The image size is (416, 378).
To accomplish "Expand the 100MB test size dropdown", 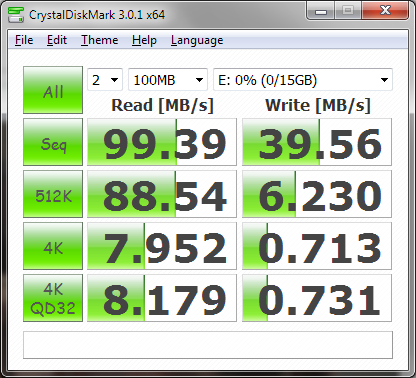I will coord(168,80).
